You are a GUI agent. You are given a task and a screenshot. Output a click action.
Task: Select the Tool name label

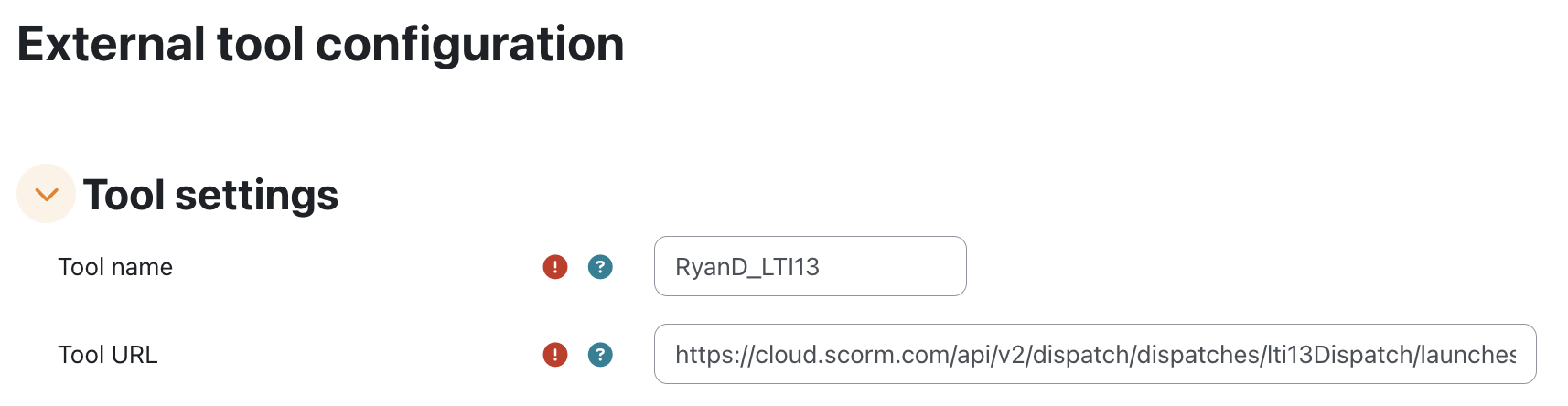(x=115, y=267)
